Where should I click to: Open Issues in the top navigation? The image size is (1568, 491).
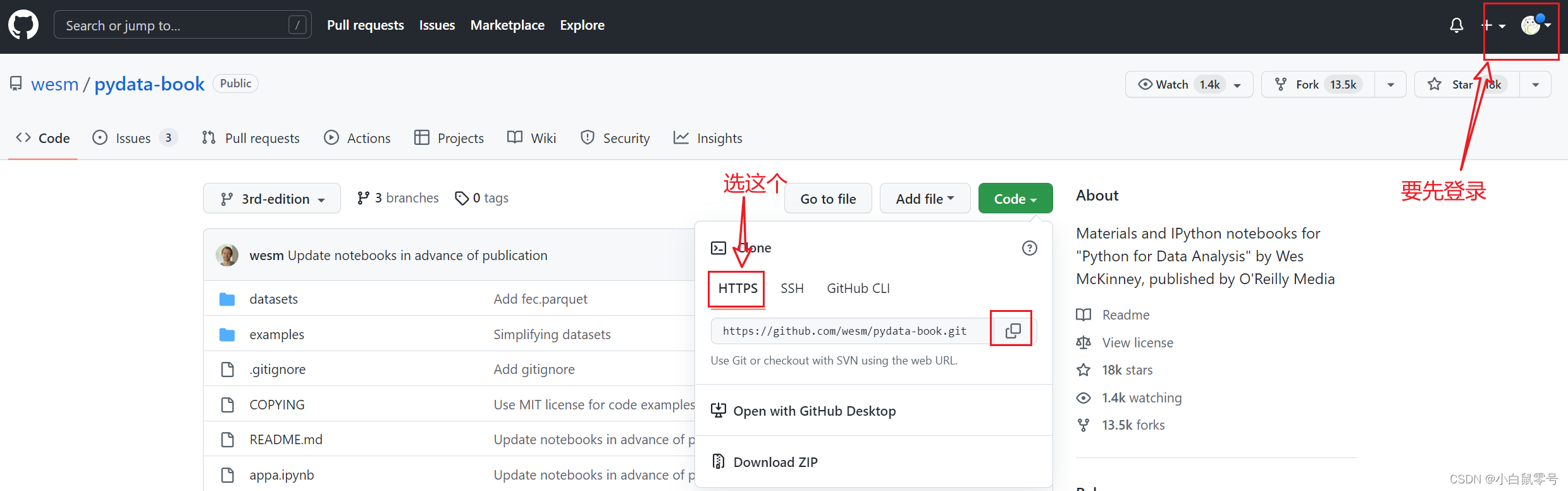pos(437,25)
